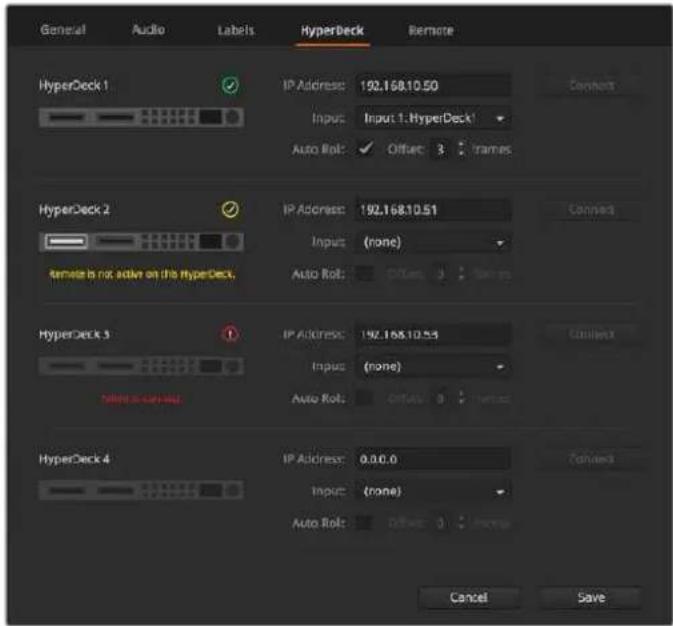This screenshot has width=673, height=626.
Task: Open HyperDeck 2 Input dropdown
Action: coord(434,242)
